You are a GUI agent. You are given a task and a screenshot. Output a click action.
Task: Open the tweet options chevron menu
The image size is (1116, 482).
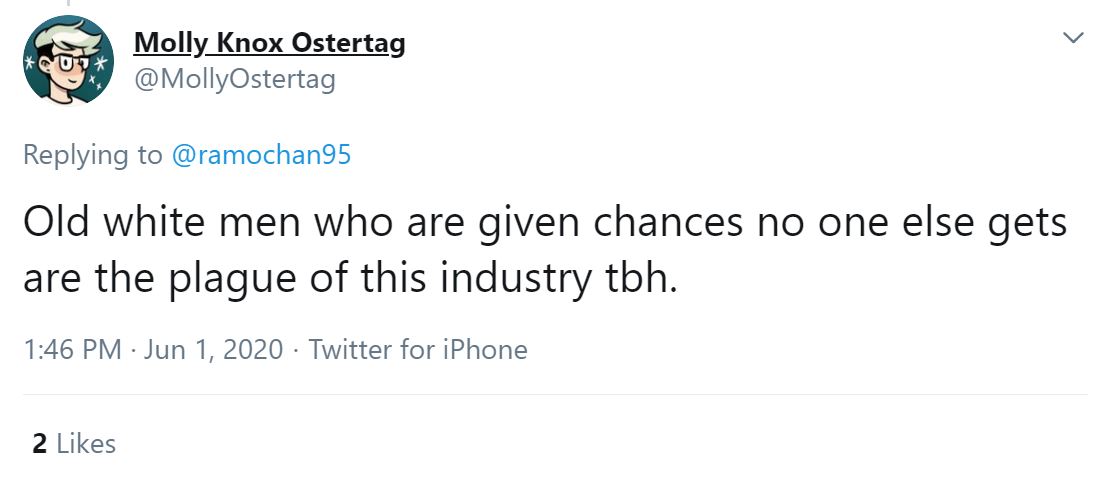(1073, 38)
